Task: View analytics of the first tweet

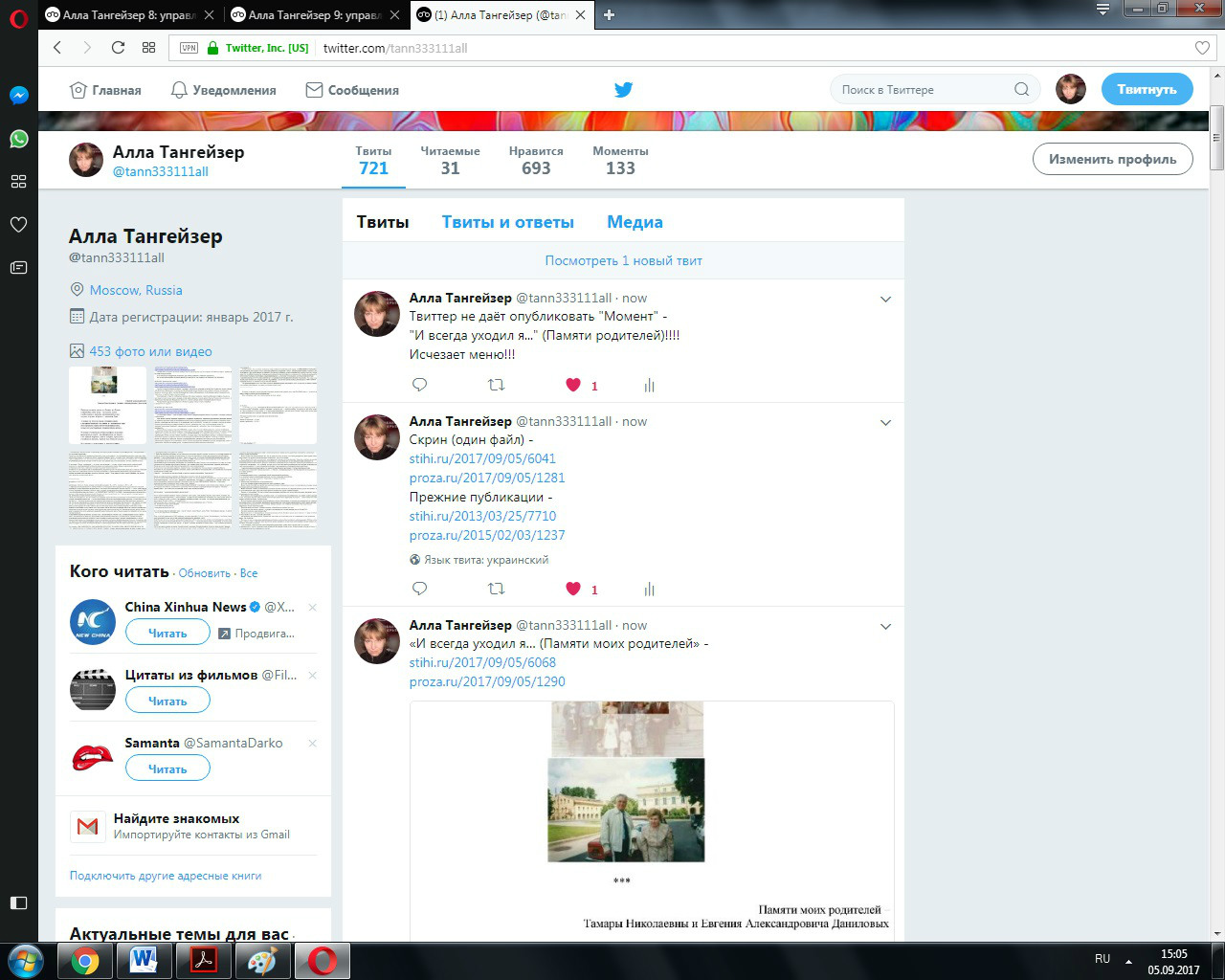Action: click(x=649, y=385)
